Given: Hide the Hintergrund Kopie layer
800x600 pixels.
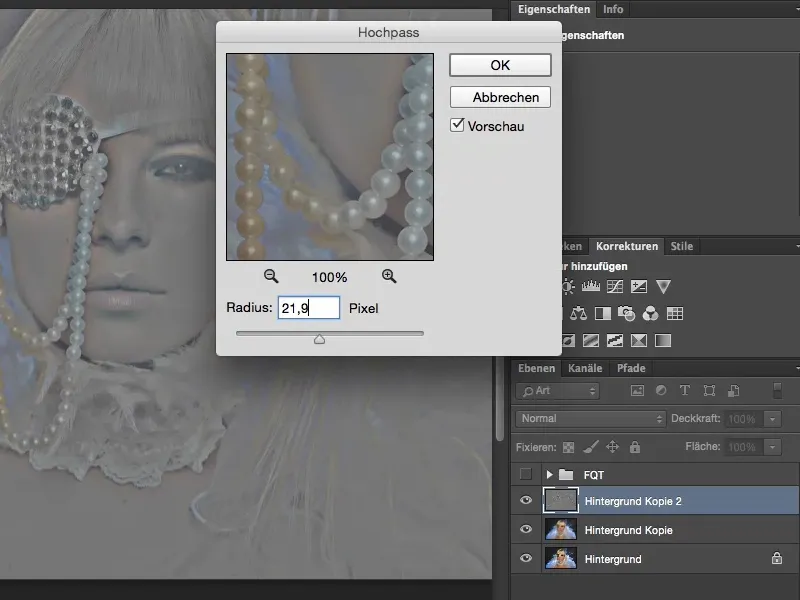Looking at the screenshot, I should (x=526, y=529).
